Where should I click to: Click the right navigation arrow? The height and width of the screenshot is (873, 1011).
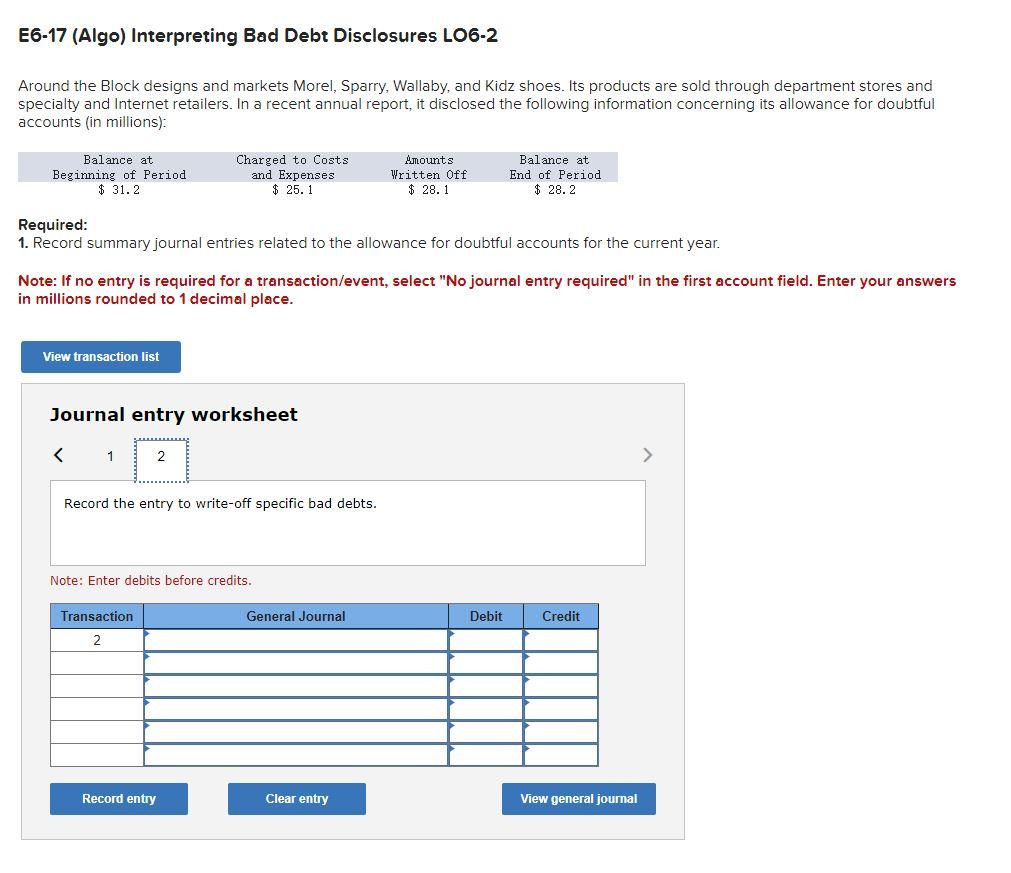[x=647, y=455]
